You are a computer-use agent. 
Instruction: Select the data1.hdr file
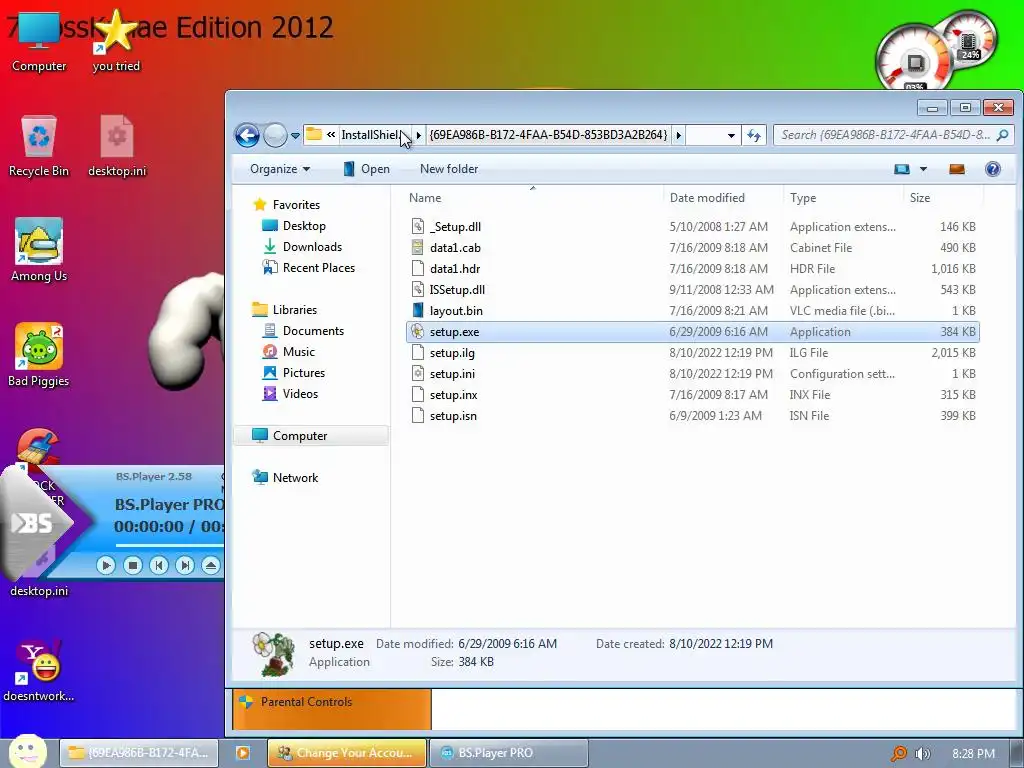(455, 268)
